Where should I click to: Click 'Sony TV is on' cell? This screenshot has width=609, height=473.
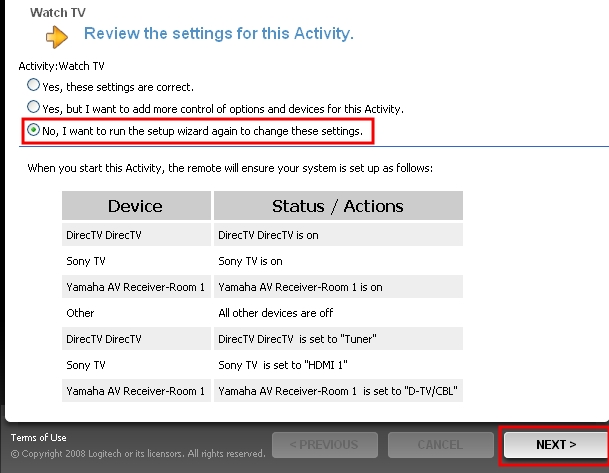pyautogui.click(x=338, y=261)
